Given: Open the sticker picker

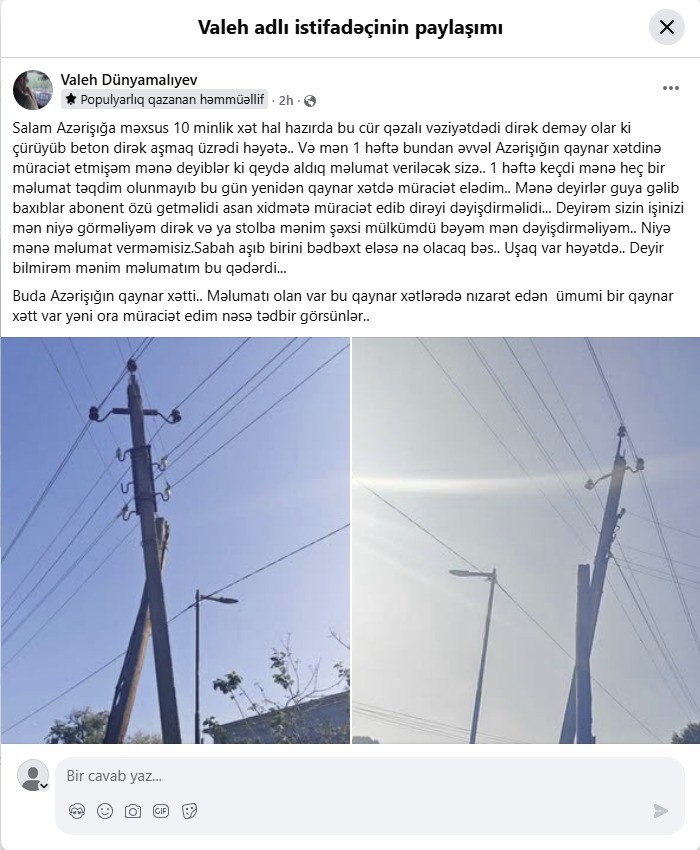Looking at the screenshot, I should 189,811.
